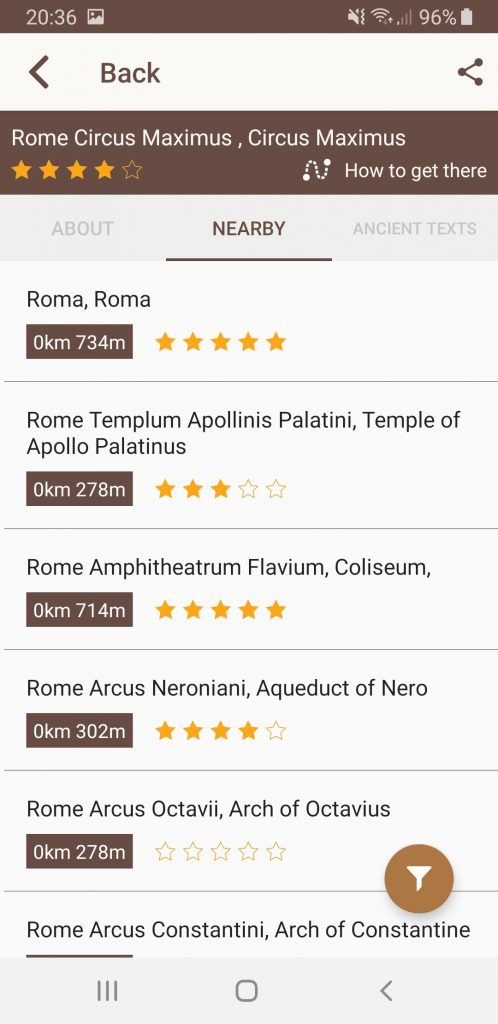
Task: Tap Android recent apps navigation icon
Action: click(107, 991)
